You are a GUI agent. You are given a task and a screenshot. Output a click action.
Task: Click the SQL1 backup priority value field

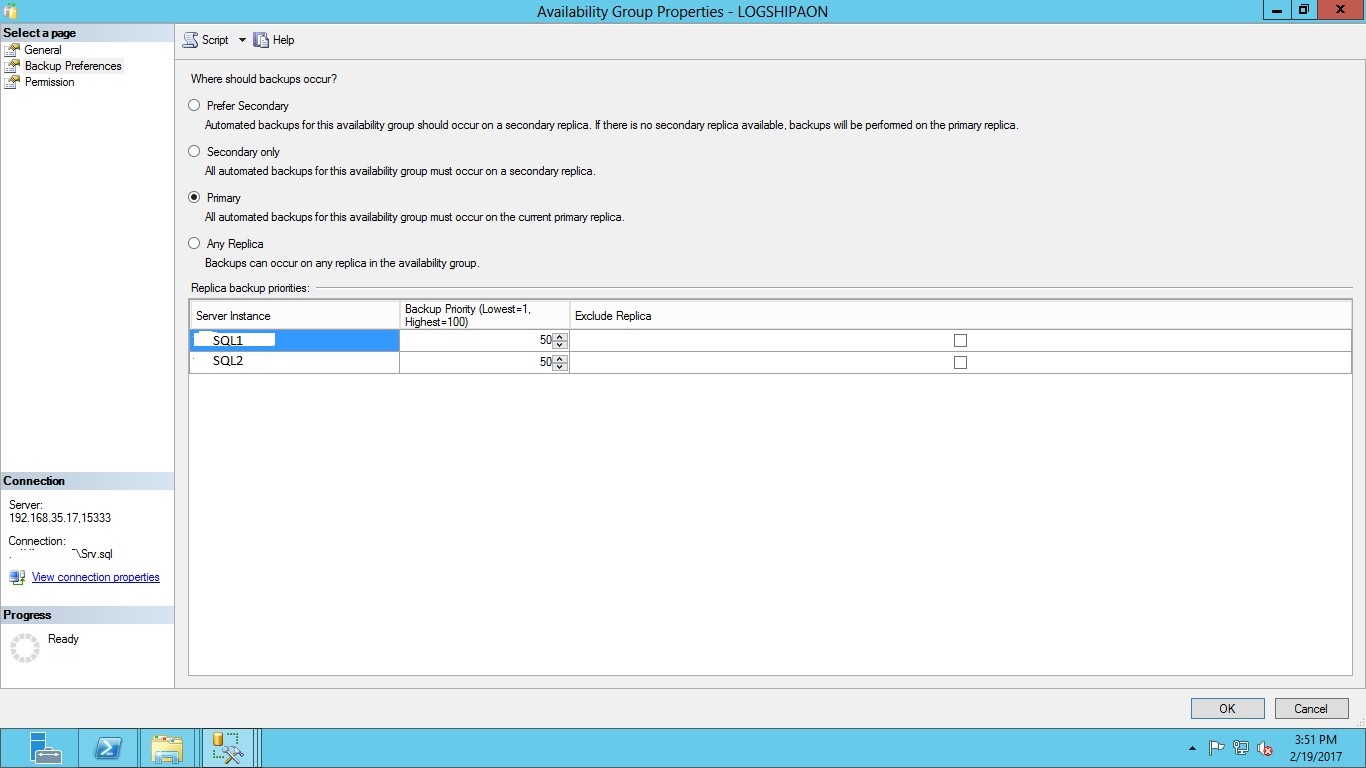[x=477, y=341]
